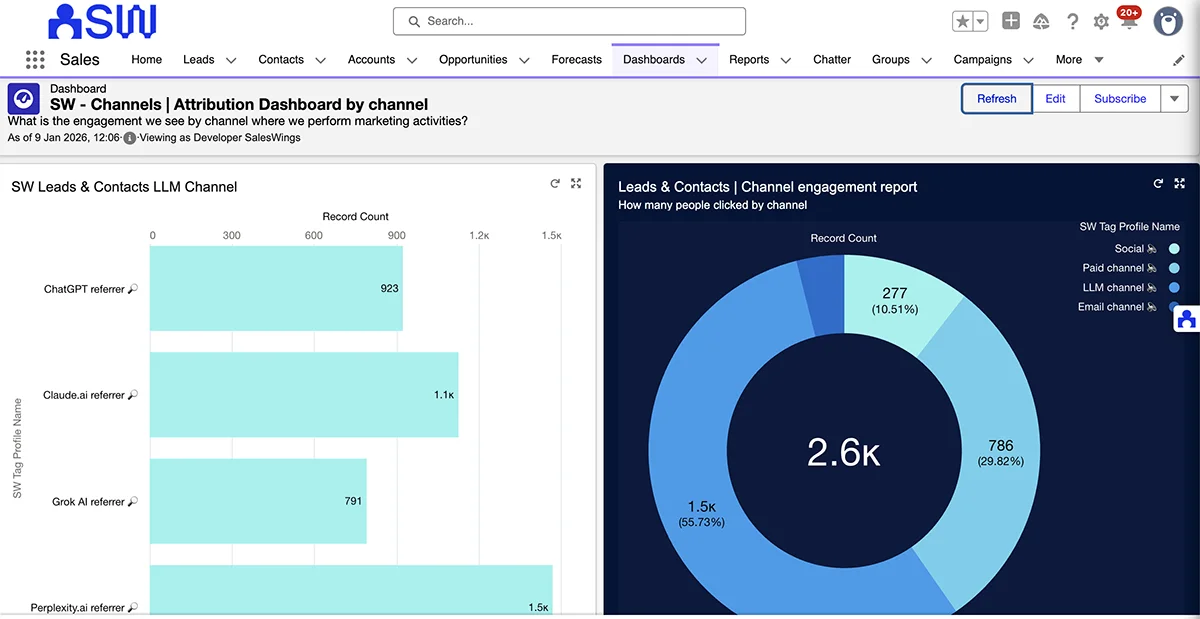Expand the Campaigns tab chevron
Image resolution: width=1200 pixels, height=619 pixels.
click(x=1029, y=60)
